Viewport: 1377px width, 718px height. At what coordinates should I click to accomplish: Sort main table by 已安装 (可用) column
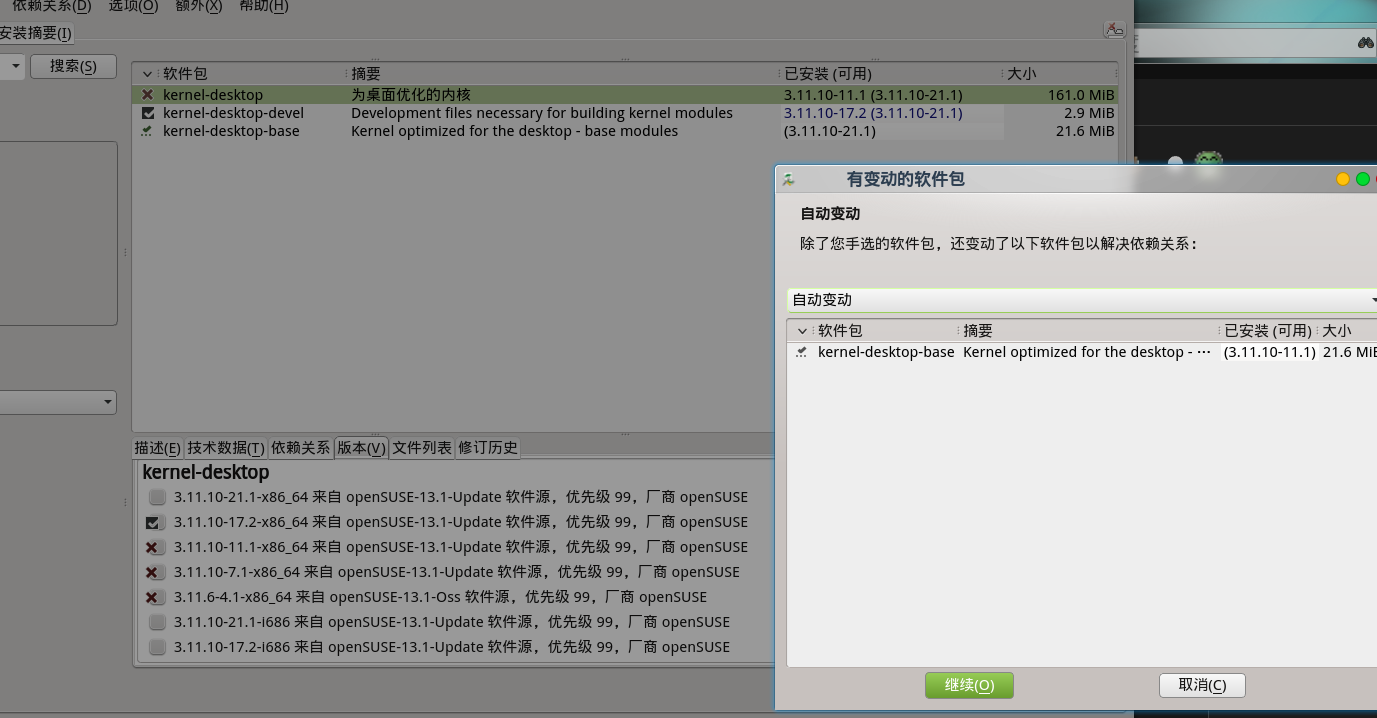click(x=828, y=74)
